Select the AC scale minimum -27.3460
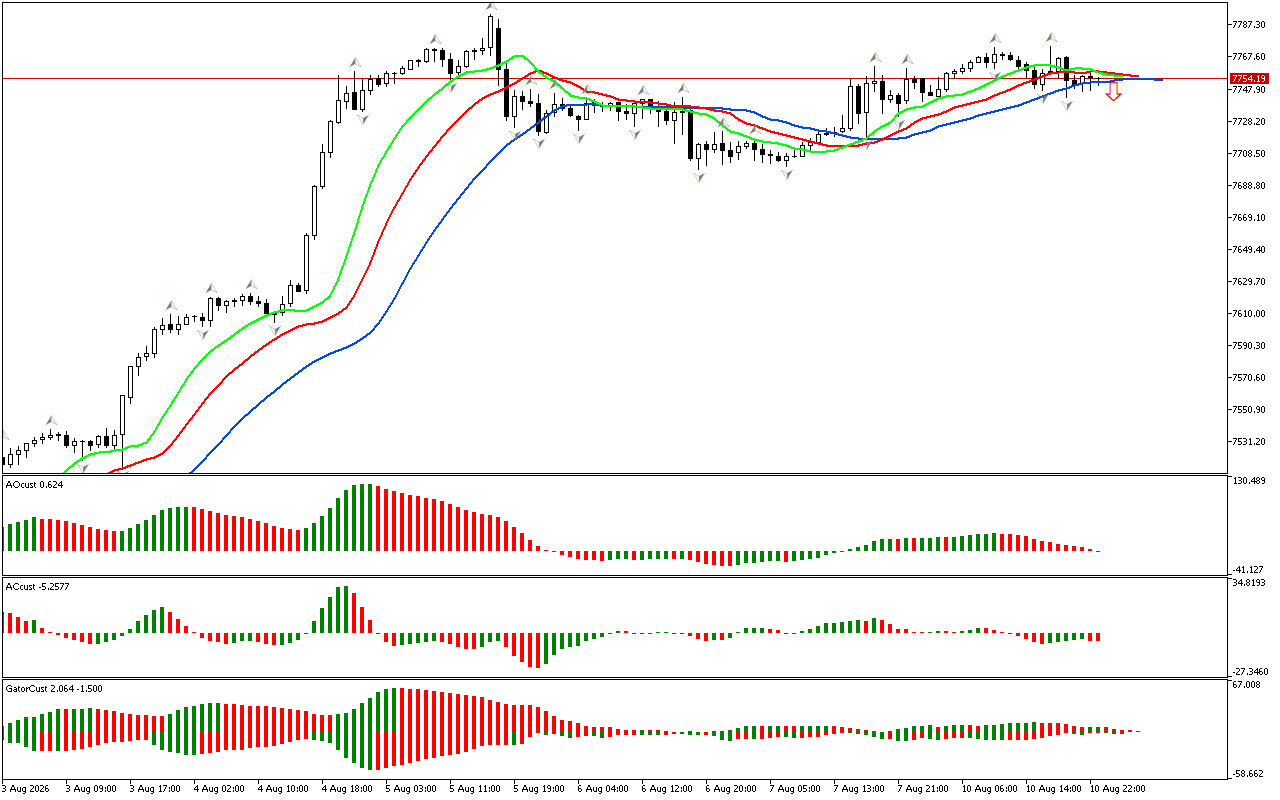Screen dimensions: 1280x800 pyautogui.click(x=1251, y=671)
